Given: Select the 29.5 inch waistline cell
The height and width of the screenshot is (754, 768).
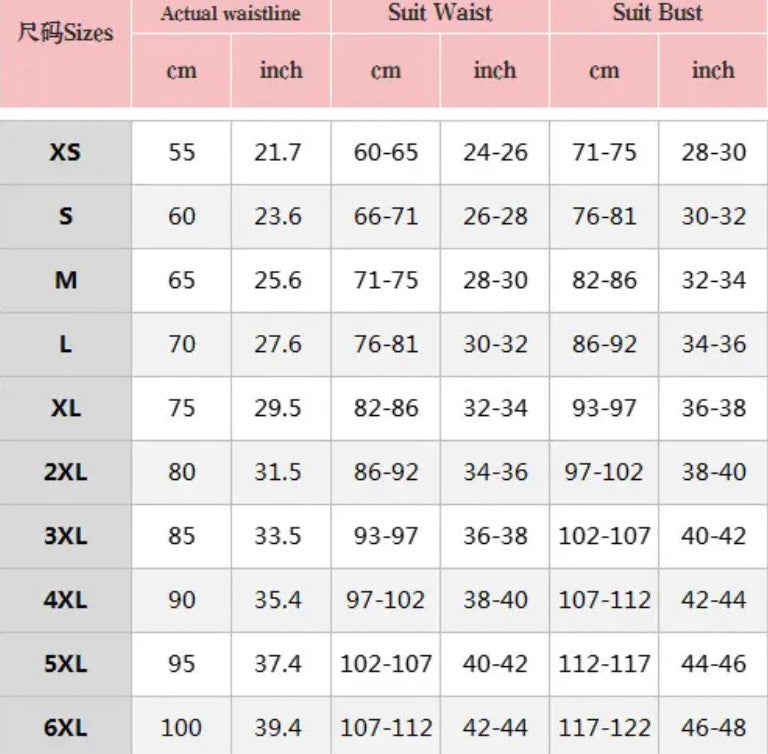Looking at the screenshot, I should point(278,408).
